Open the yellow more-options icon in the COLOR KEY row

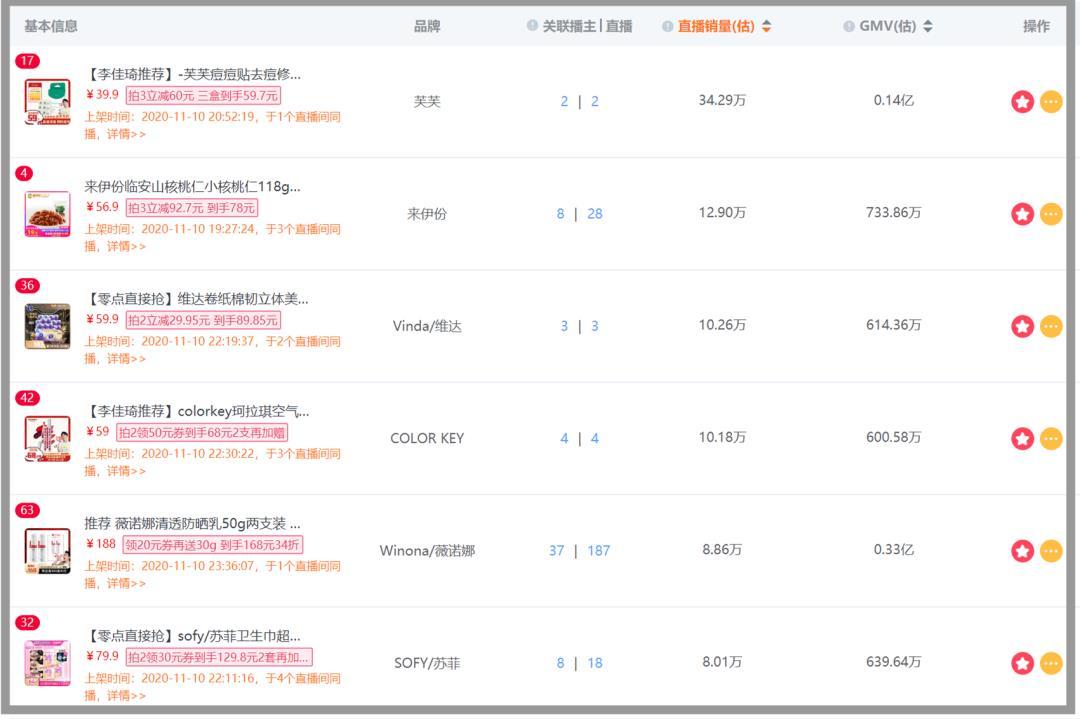click(x=1050, y=439)
